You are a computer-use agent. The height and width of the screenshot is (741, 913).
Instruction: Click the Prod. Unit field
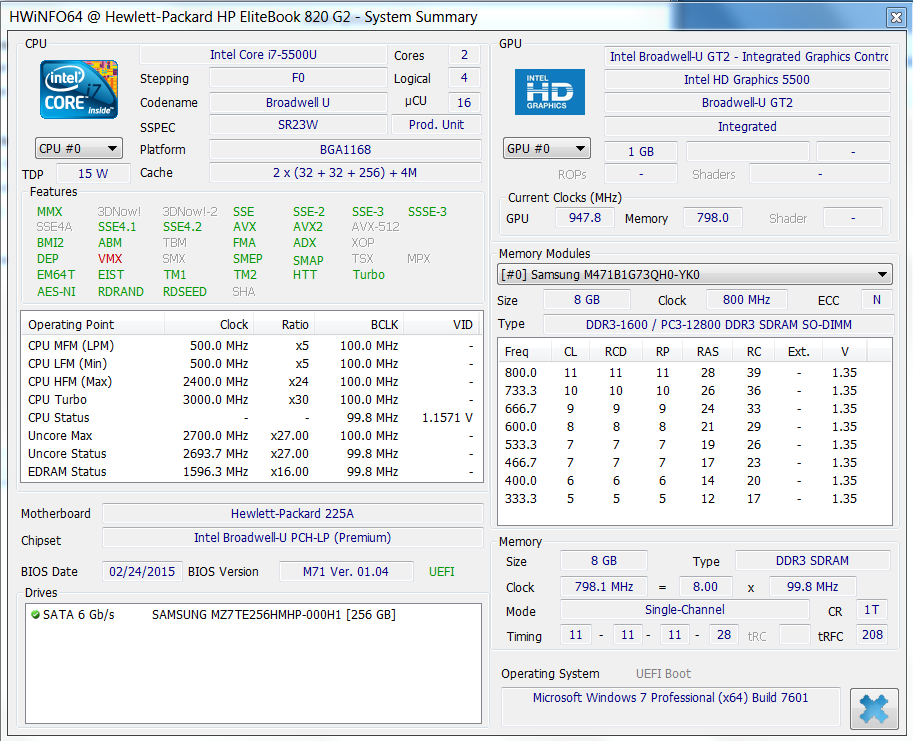click(x=436, y=125)
